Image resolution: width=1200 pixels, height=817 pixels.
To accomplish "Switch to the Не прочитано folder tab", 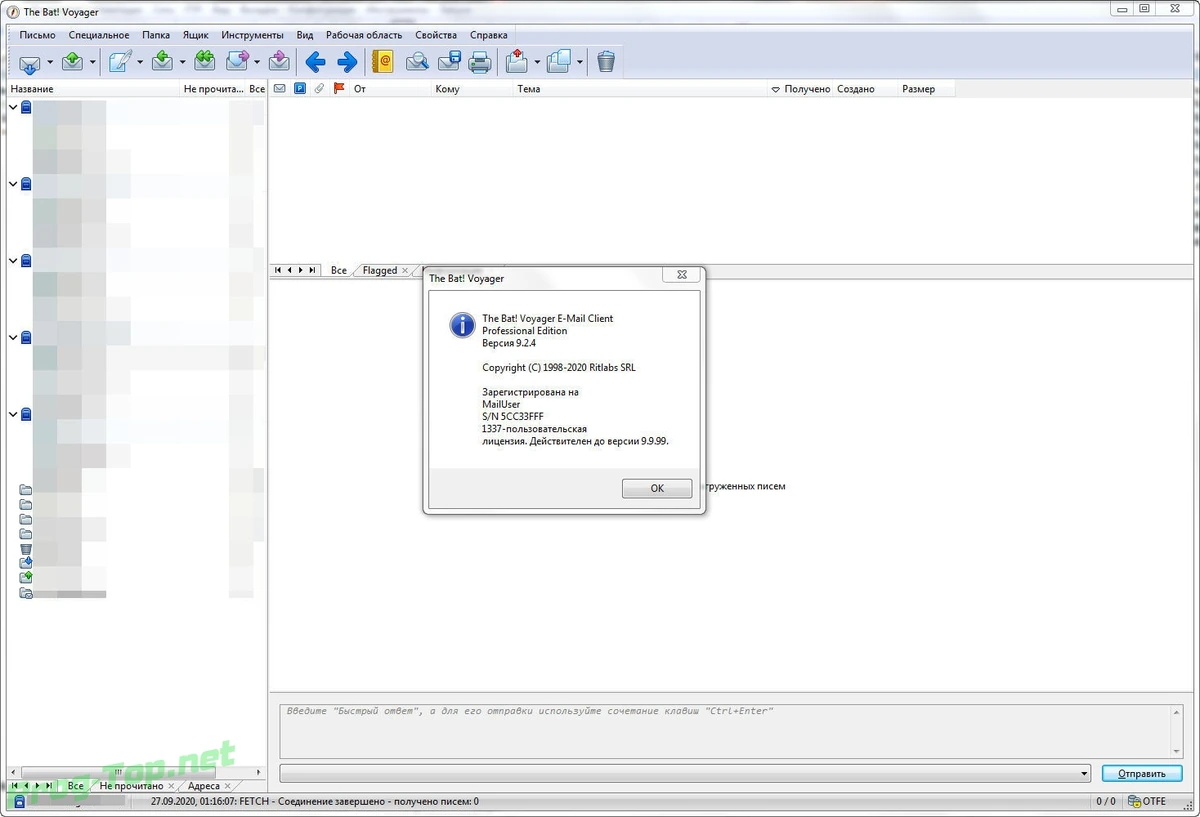I will (131, 786).
